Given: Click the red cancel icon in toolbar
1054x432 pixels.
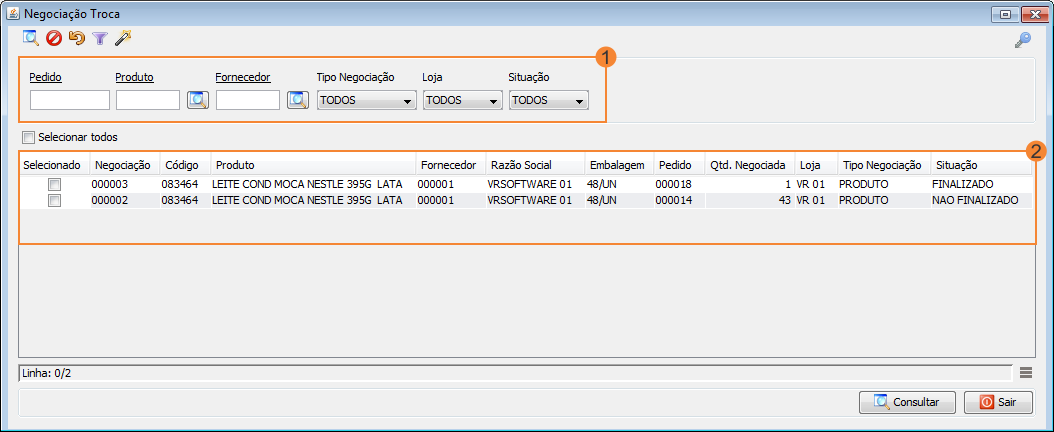Looking at the screenshot, I should pos(54,38).
